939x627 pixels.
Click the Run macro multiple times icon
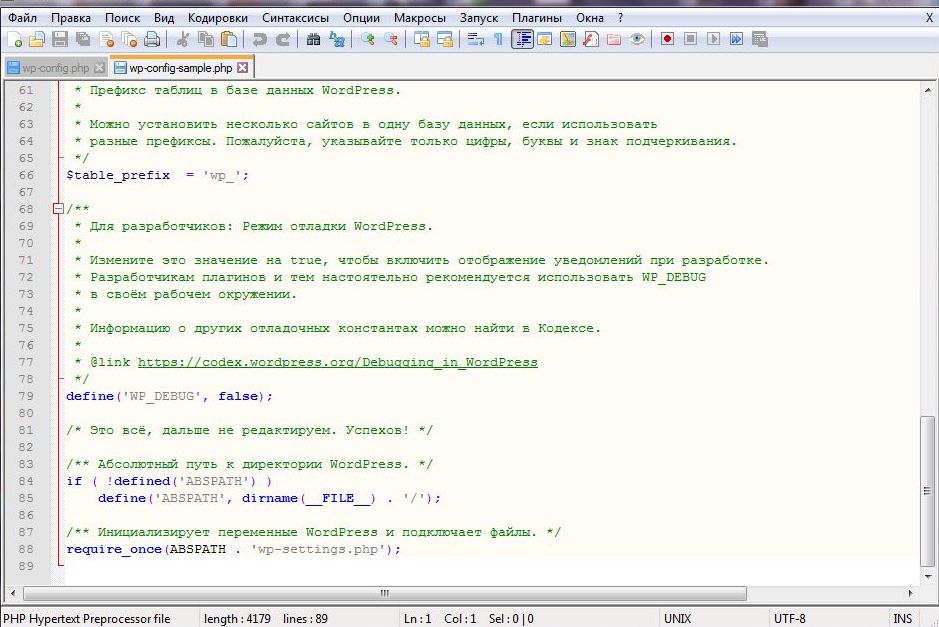tap(736, 40)
